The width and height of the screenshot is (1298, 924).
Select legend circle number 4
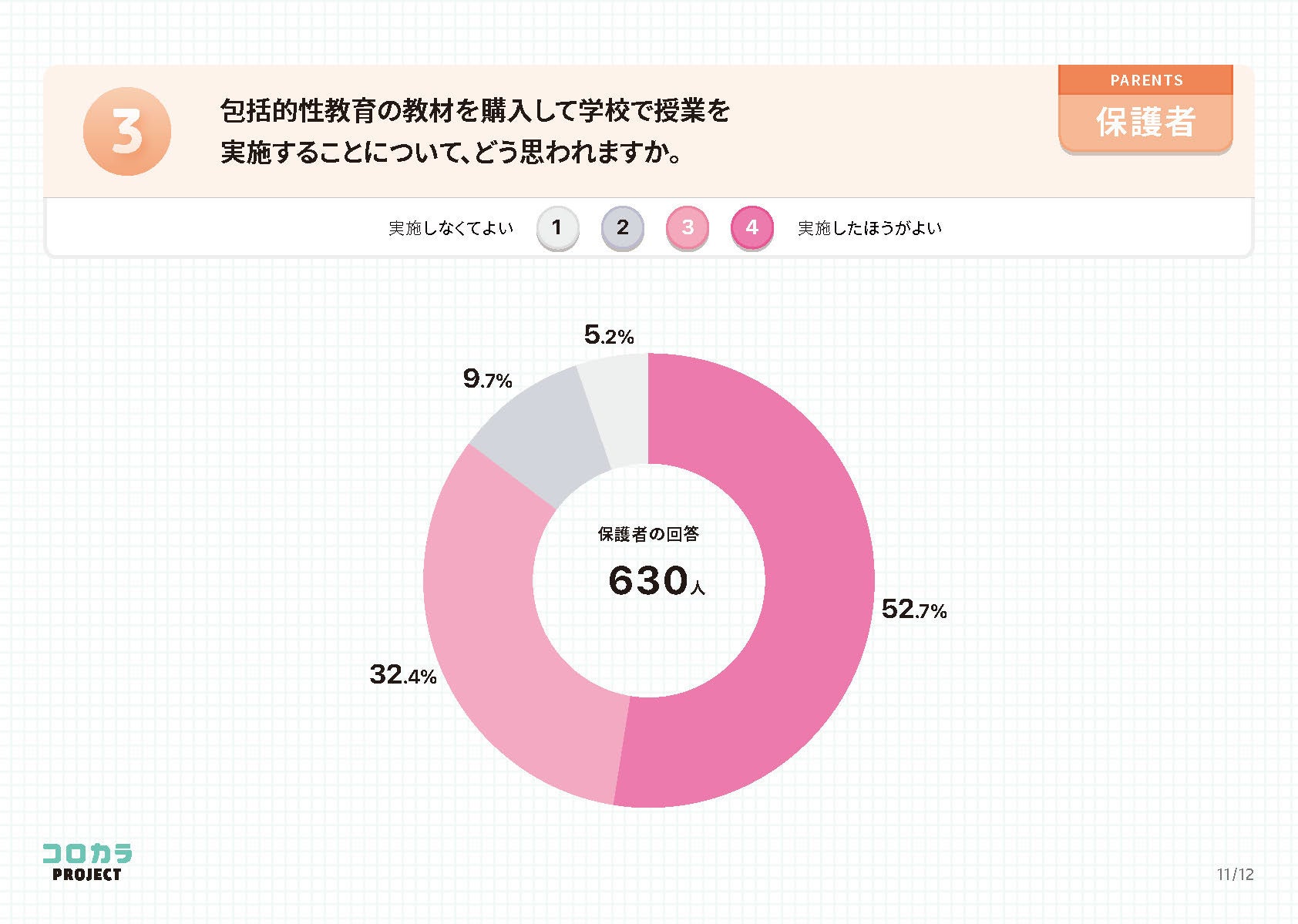[752, 227]
